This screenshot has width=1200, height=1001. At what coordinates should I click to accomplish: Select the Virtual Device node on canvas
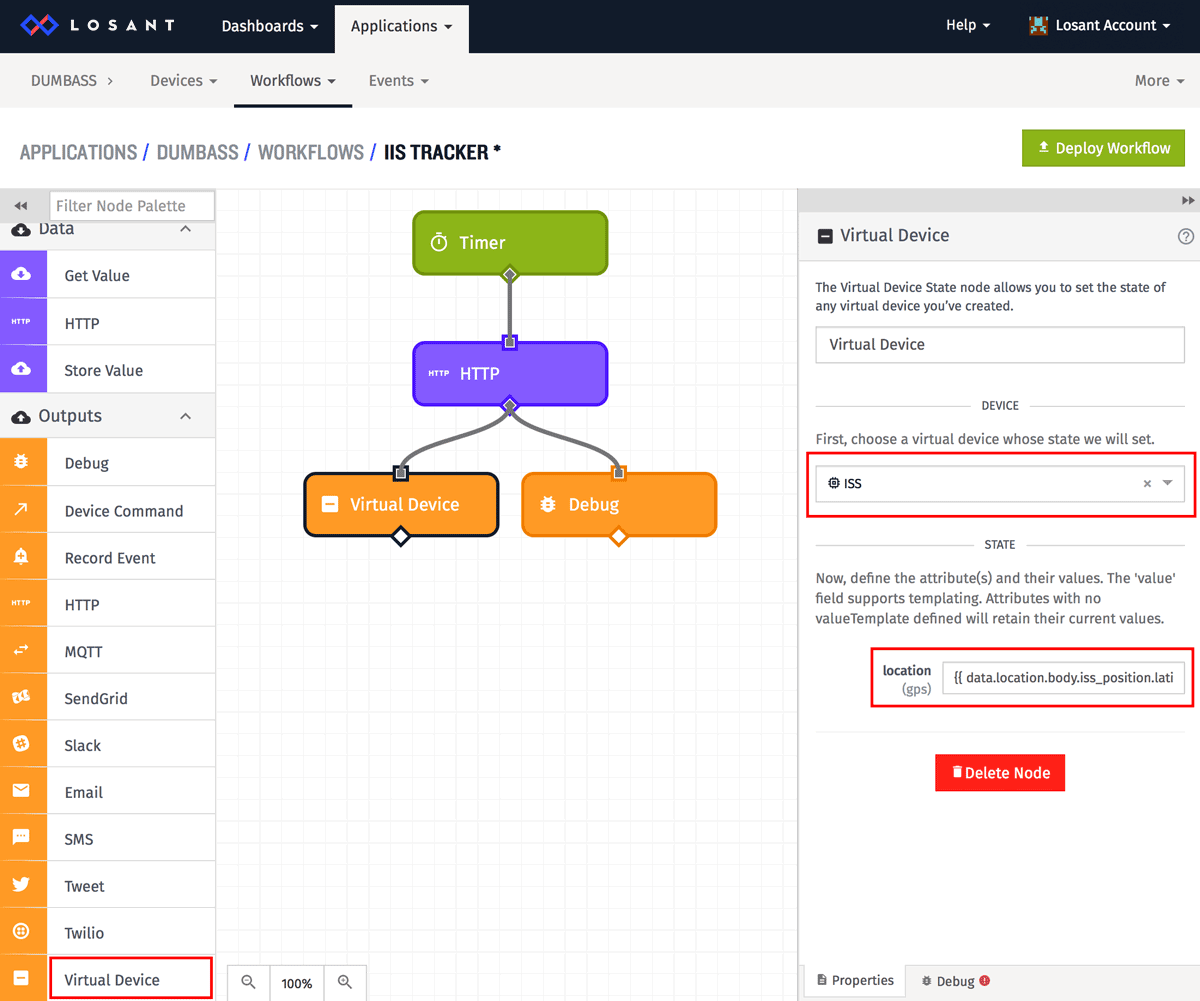tap(401, 504)
